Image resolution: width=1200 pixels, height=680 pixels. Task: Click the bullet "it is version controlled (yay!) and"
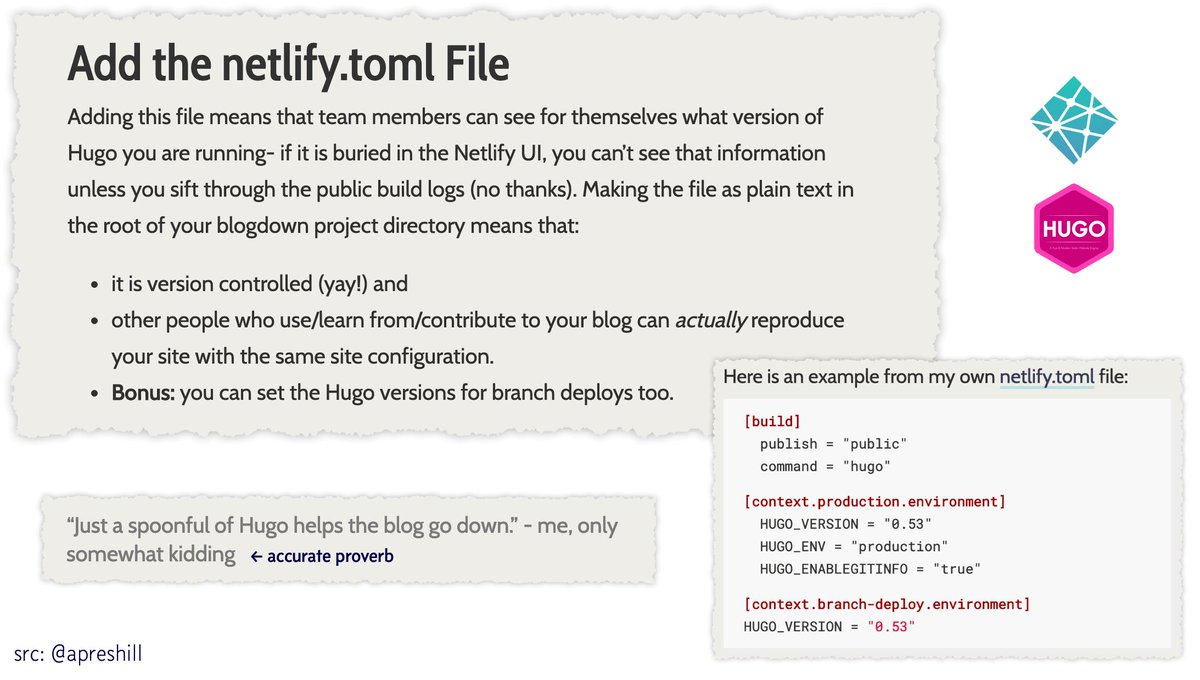[x=260, y=284]
